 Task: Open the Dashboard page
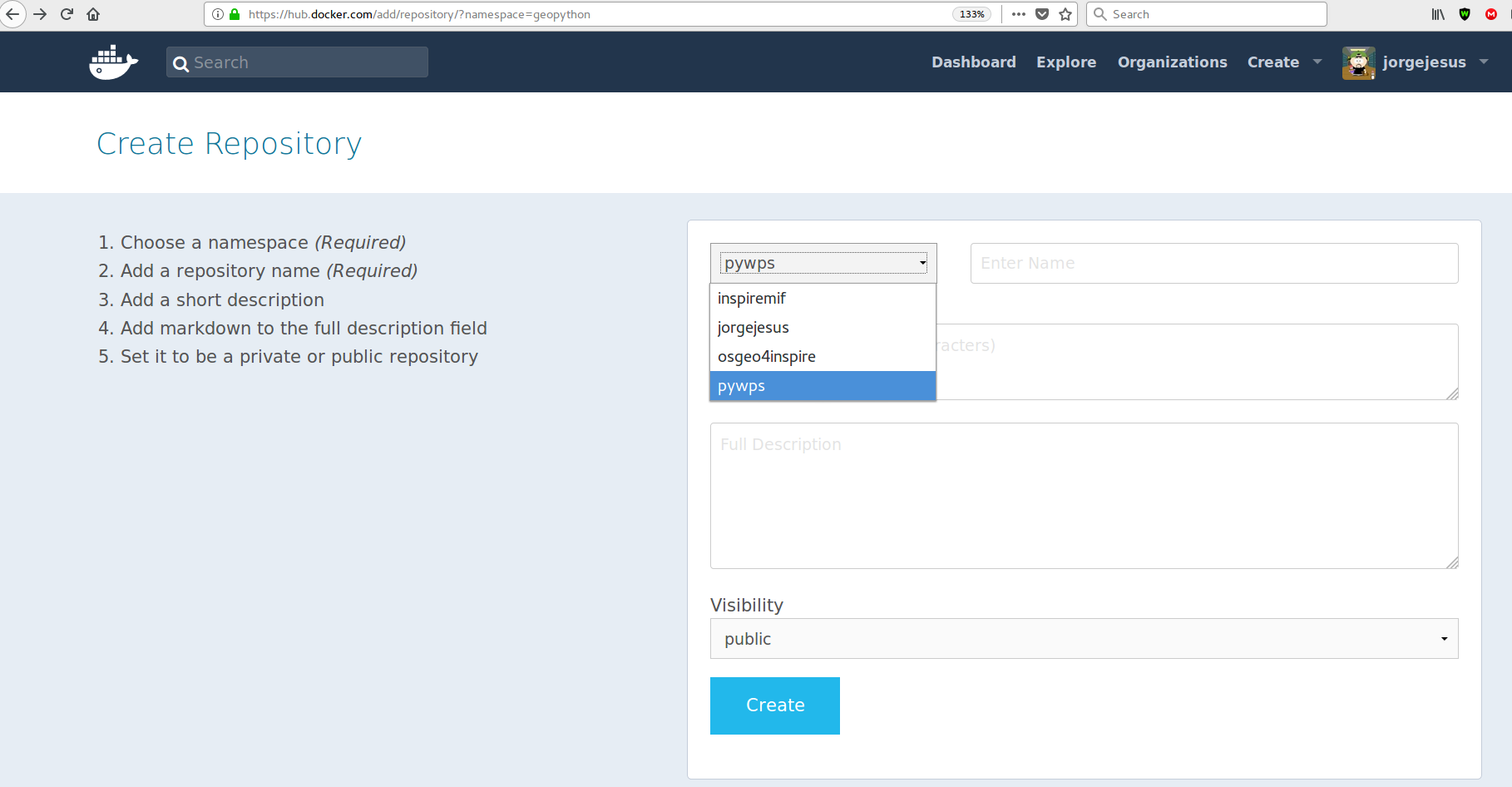point(974,62)
